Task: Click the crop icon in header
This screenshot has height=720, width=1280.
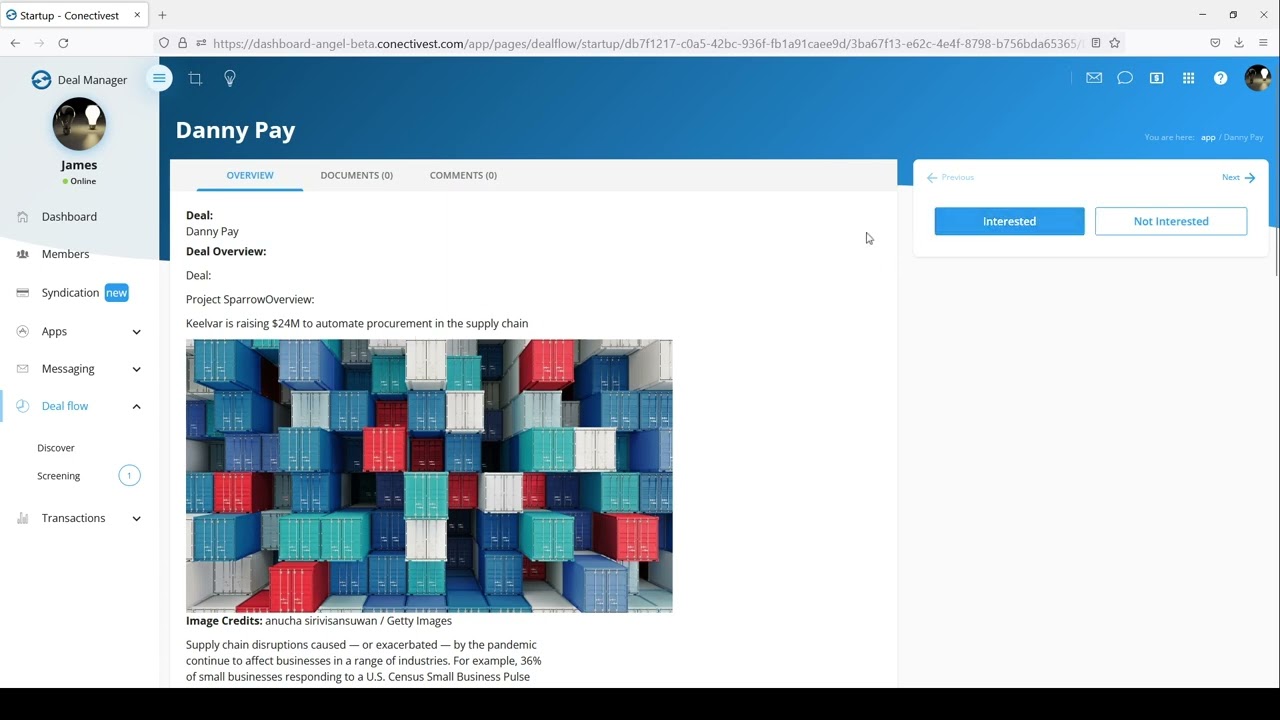Action: point(195,78)
